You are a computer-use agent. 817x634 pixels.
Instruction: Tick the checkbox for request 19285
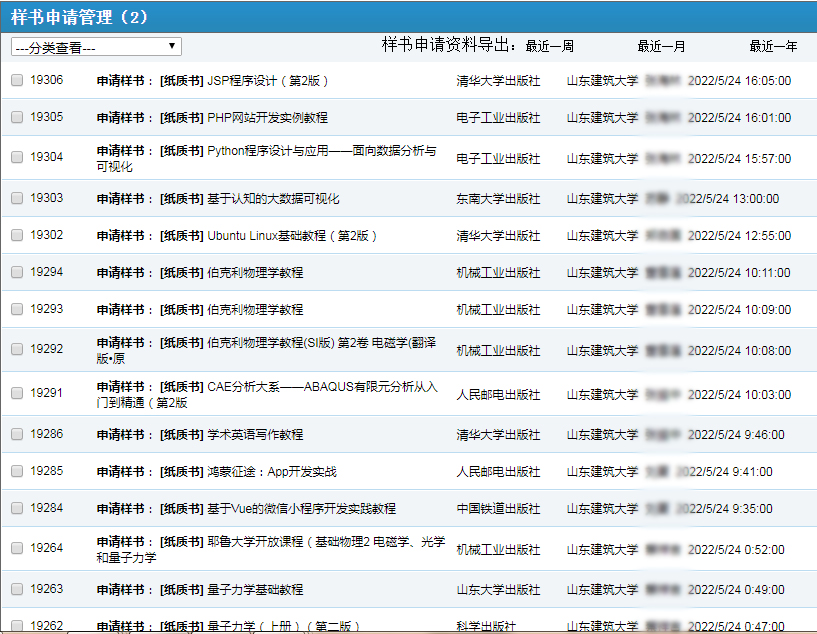pos(17,472)
